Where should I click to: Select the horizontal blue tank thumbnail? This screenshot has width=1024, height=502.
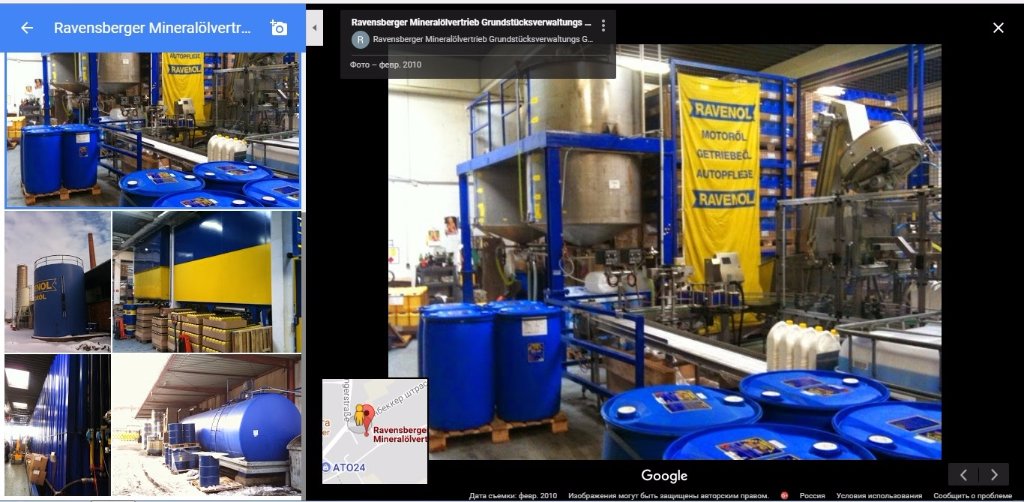coord(207,425)
